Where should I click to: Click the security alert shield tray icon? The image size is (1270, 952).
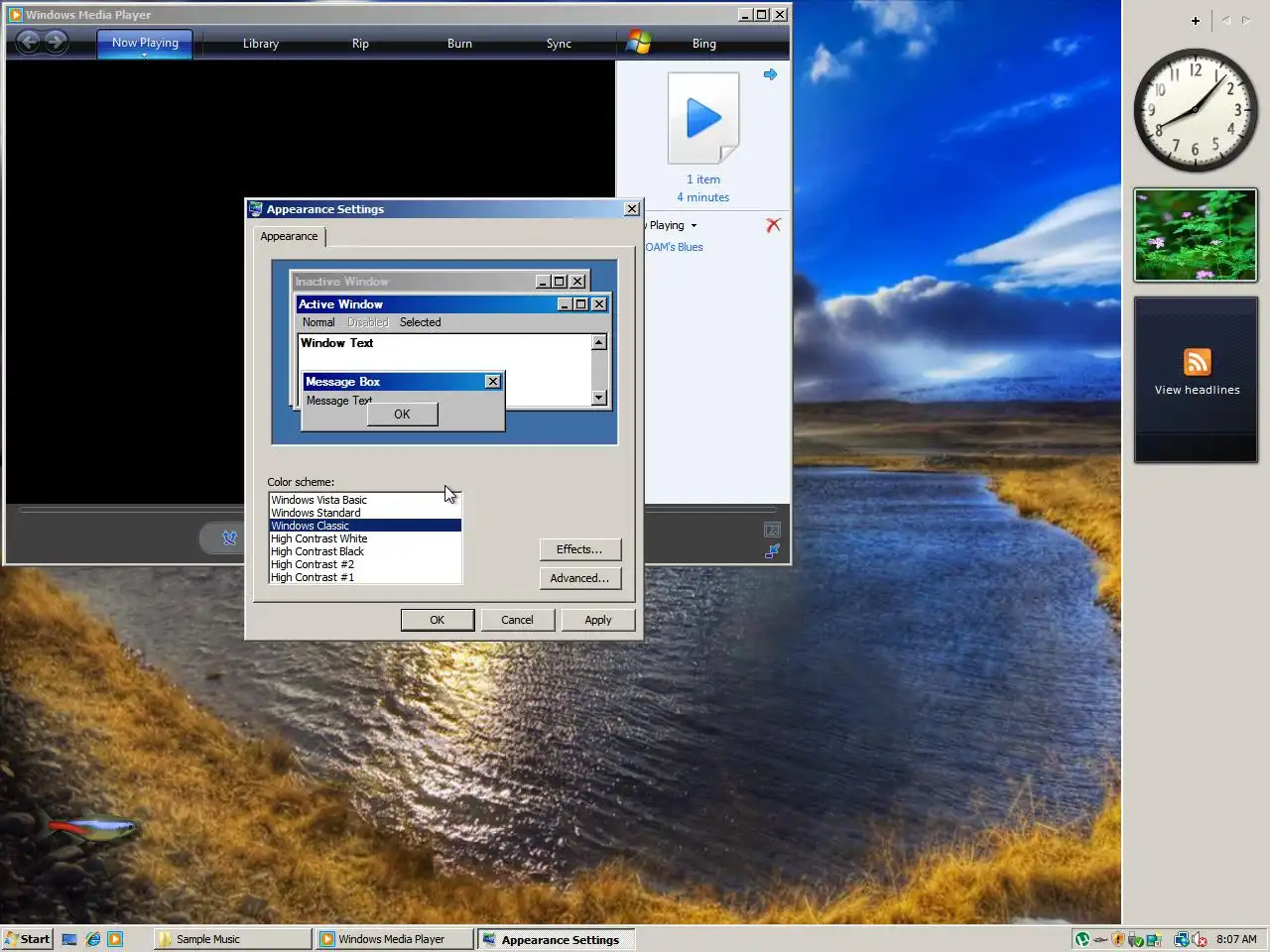(1118, 939)
